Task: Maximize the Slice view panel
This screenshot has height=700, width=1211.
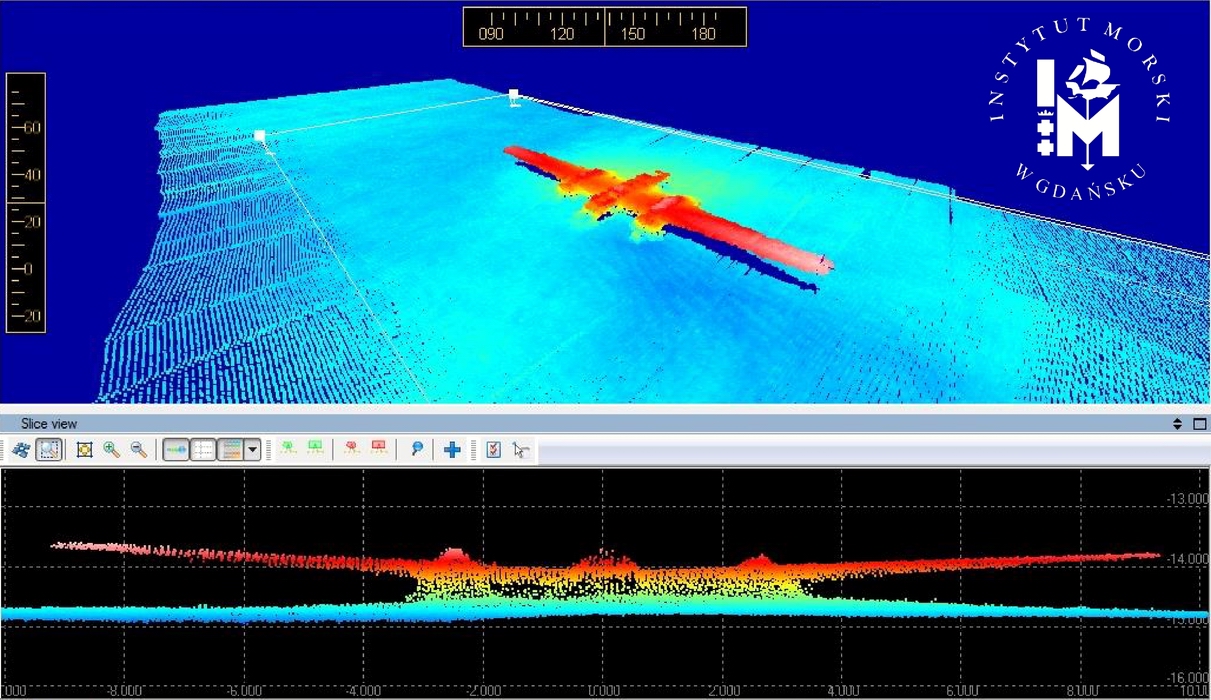Action: [1199, 424]
